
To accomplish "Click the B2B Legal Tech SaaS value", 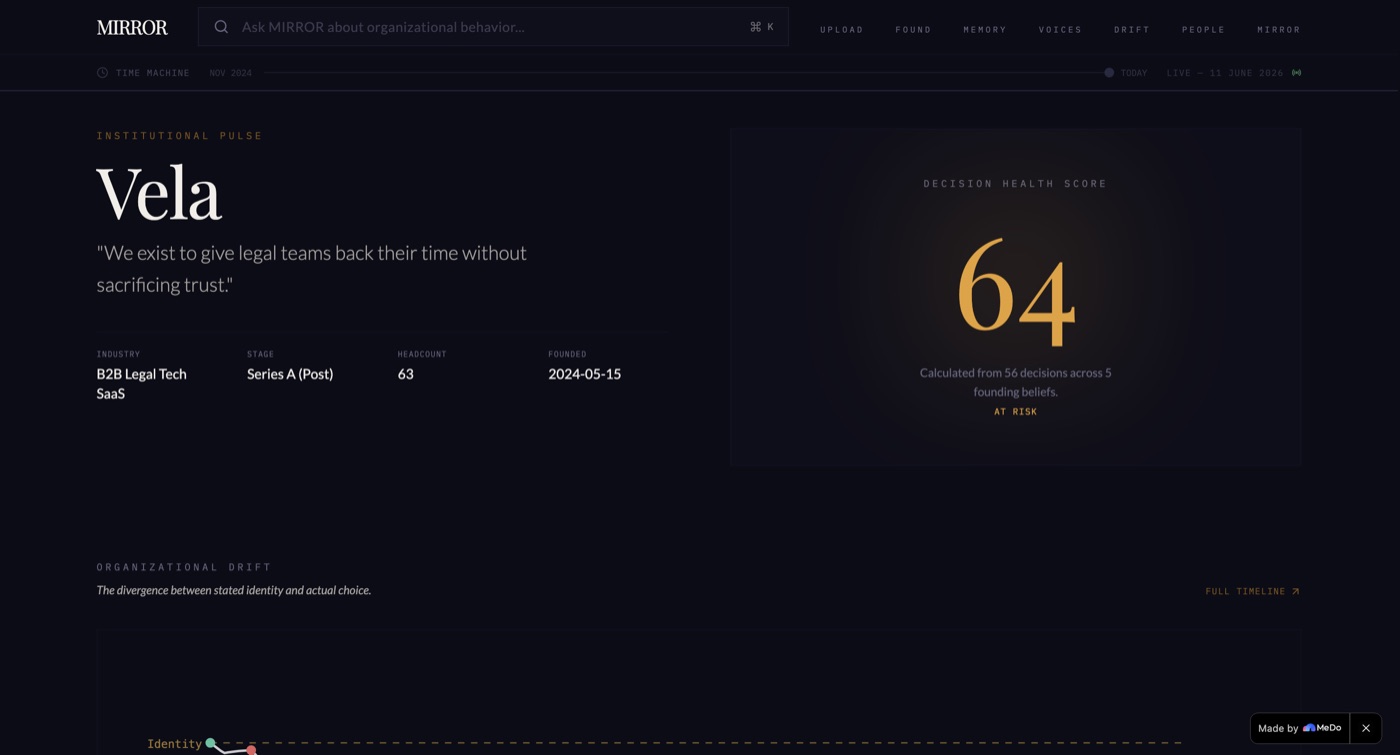I will coord(141,384).
